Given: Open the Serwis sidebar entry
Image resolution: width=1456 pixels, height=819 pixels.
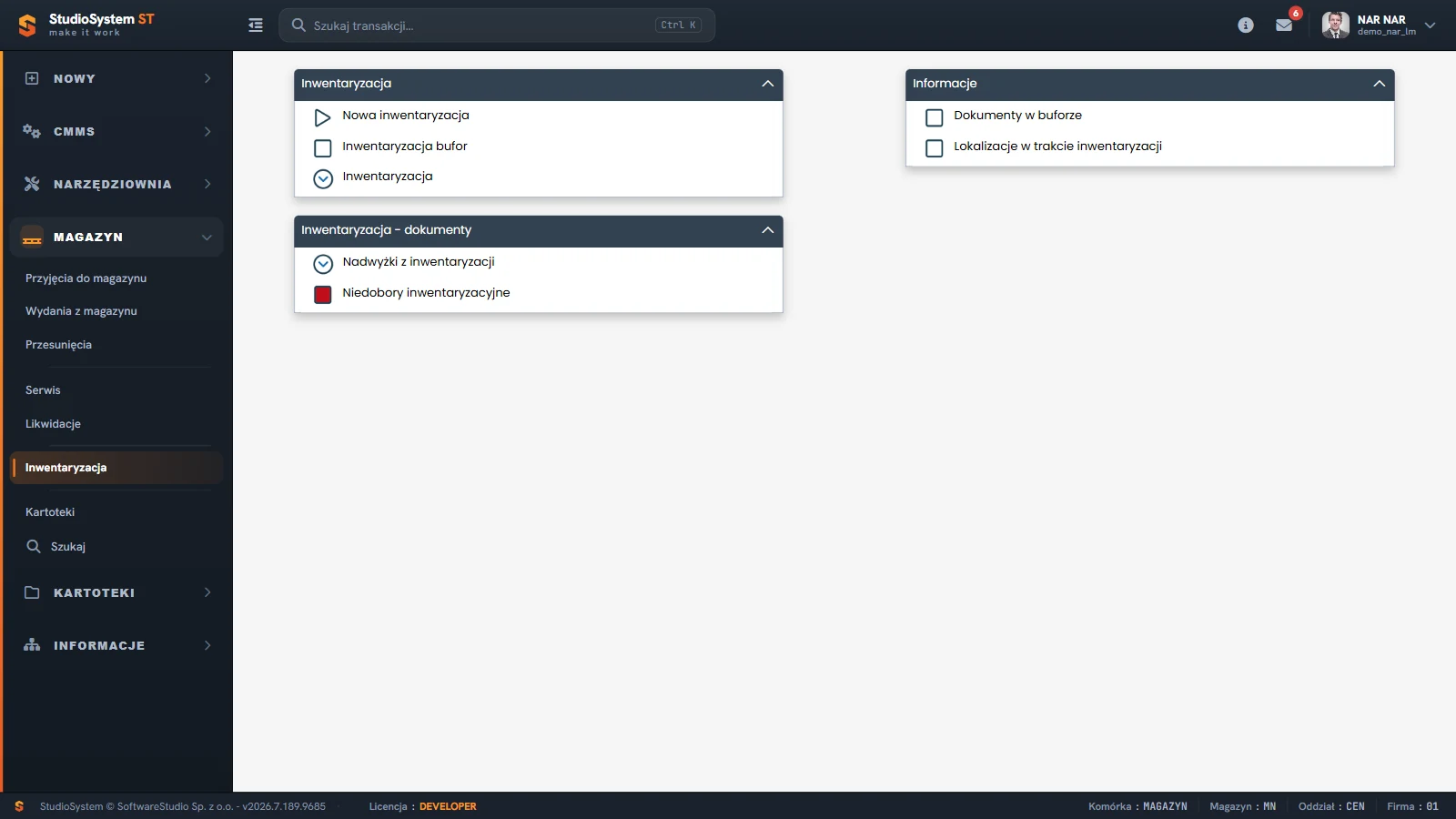Looking at the screenshot, I should click(43, 390).
